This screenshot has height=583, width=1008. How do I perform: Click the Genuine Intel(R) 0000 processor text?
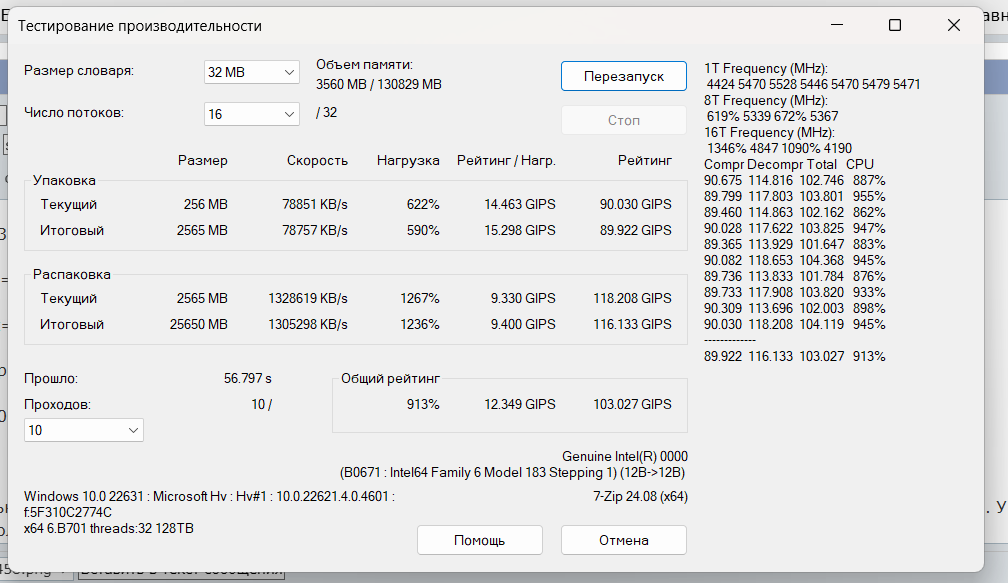pos(624,456)
